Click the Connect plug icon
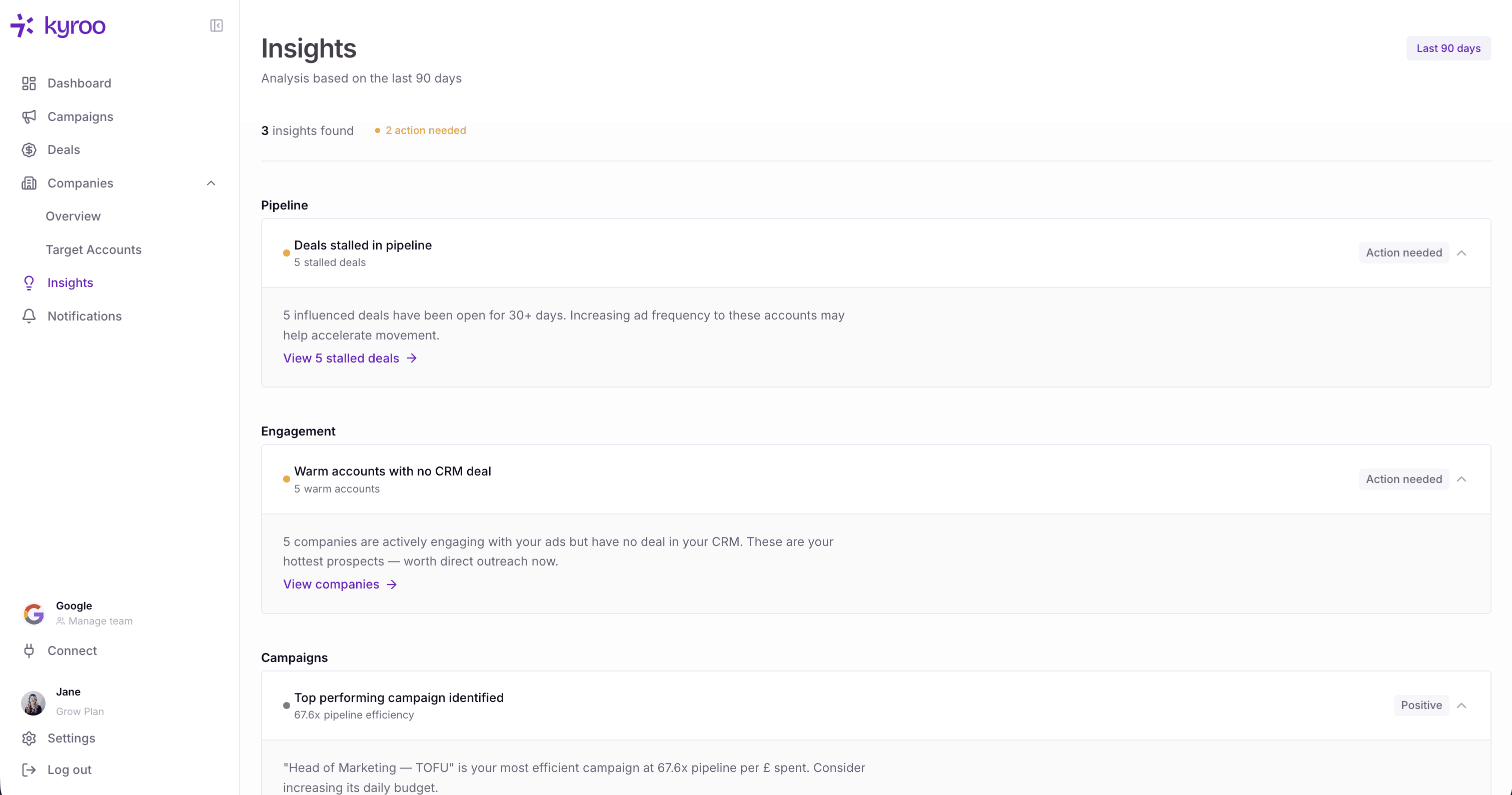The height and width of the screenshot is (795, 1512). pyautogui.click(x=29, y=650)
